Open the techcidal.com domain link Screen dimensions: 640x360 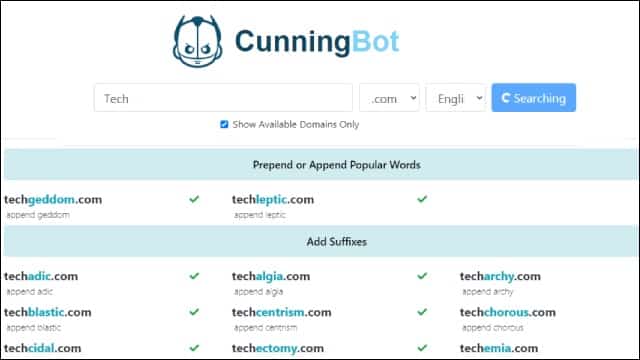pyautogui.click(x=42, y=348)
